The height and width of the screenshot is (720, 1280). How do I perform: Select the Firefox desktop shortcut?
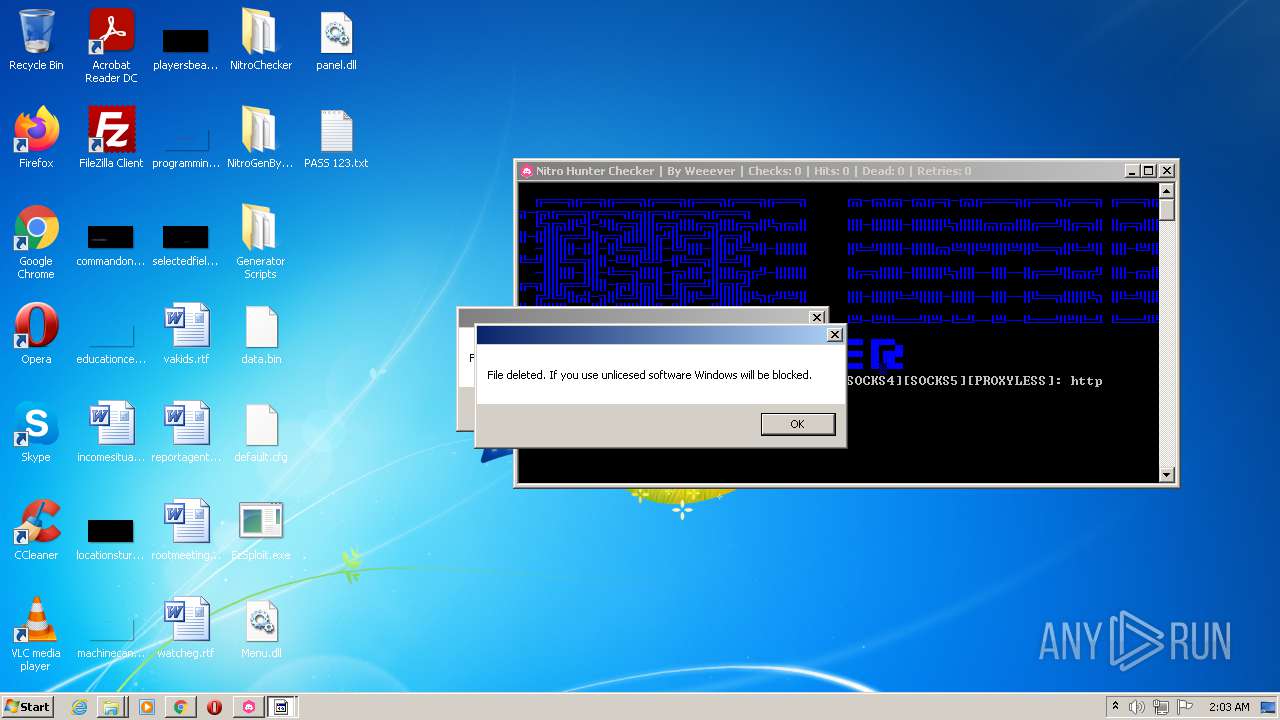[x=36, y=138]
